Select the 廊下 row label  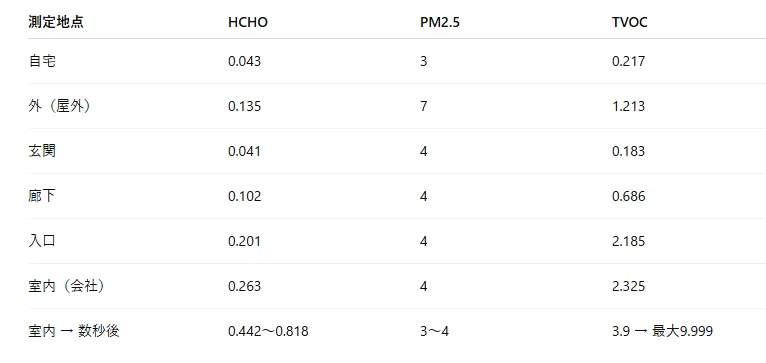42,196
